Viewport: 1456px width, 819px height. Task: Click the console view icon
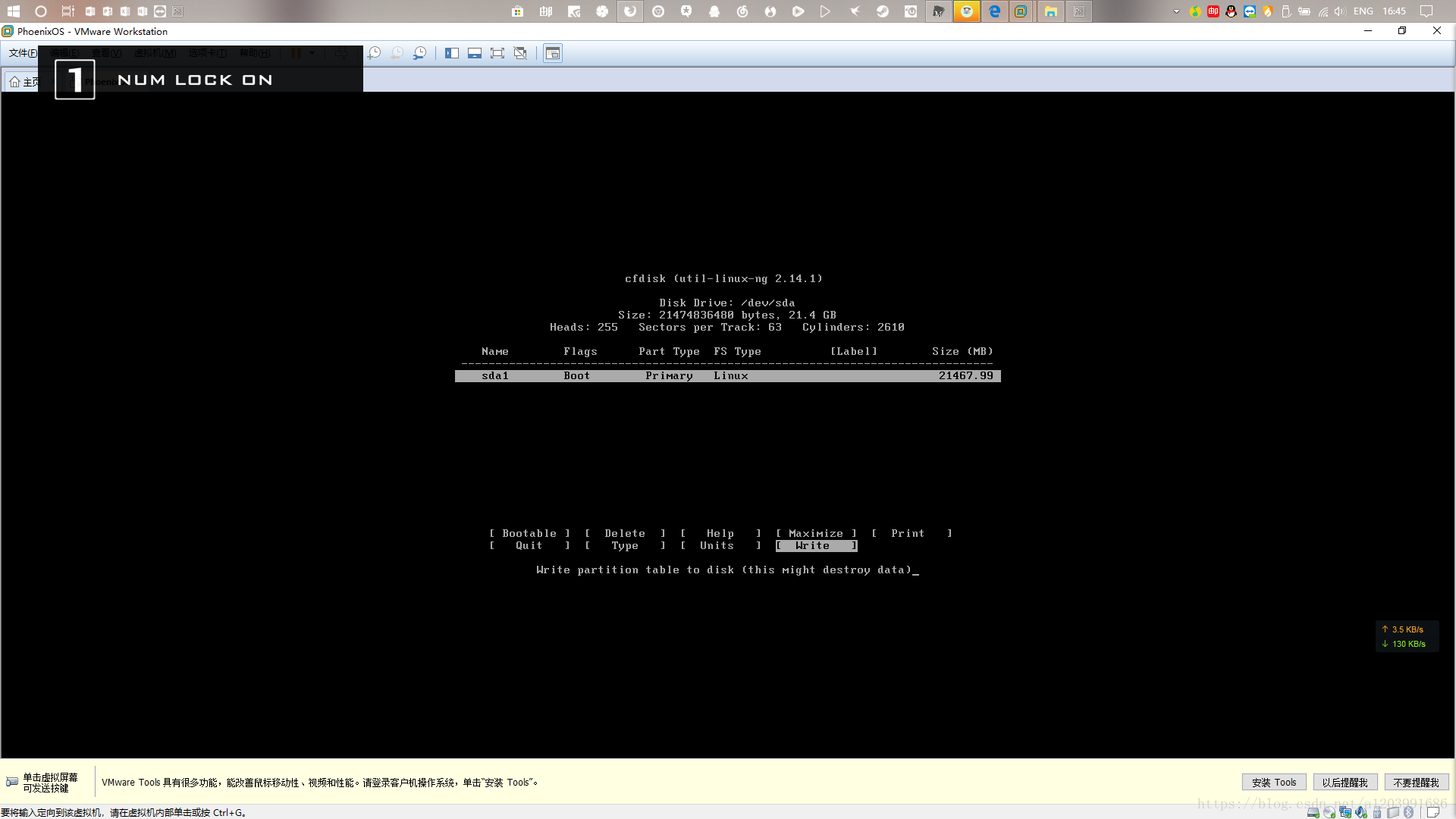553,53
